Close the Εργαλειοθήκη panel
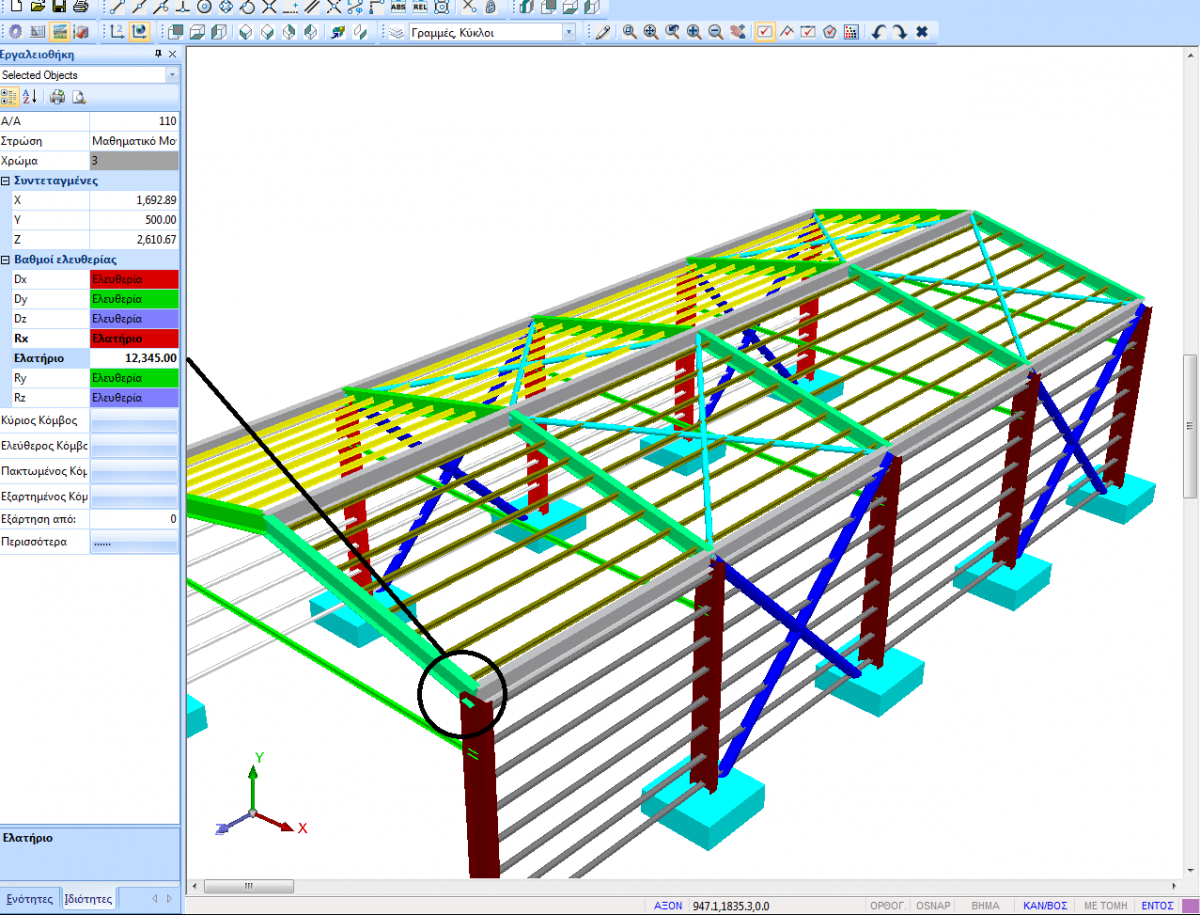1200x915 pixels. (x=172, y=54)
